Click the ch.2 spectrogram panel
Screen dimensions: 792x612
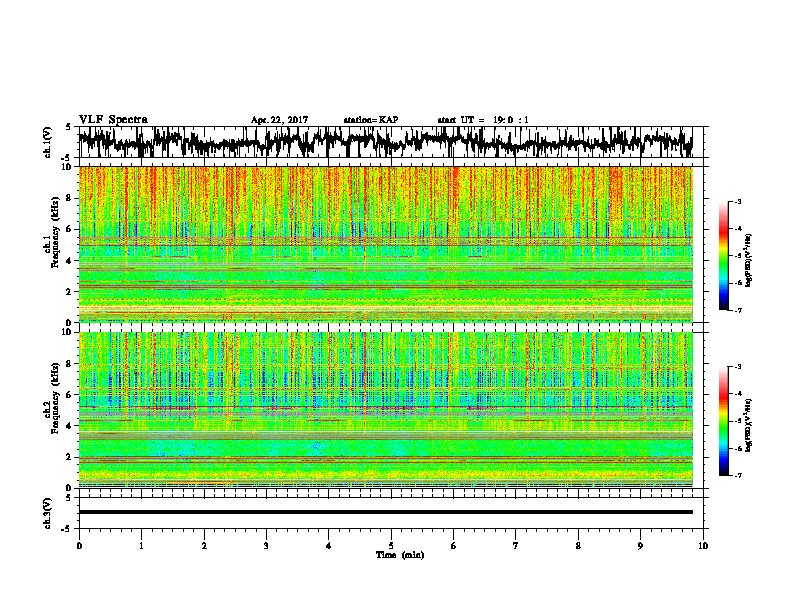385,410
